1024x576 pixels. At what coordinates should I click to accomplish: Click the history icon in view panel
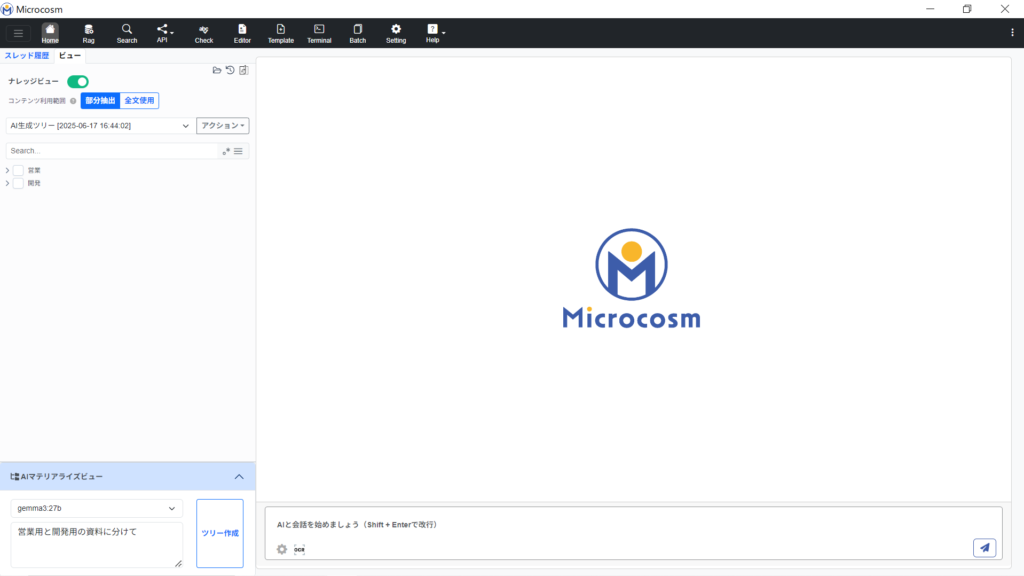230,70
